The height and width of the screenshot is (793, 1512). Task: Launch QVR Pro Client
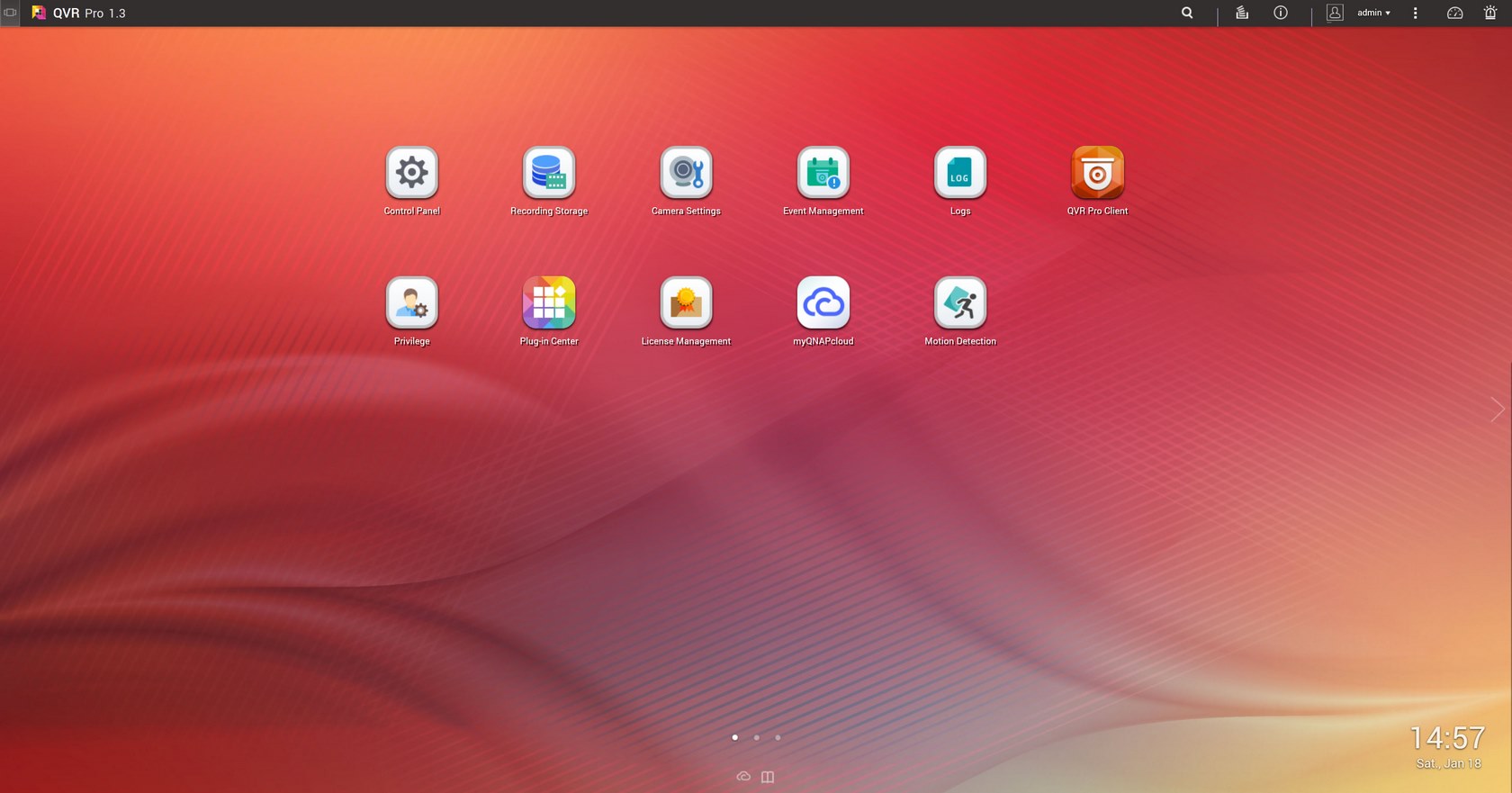(x=1097, y=173)
